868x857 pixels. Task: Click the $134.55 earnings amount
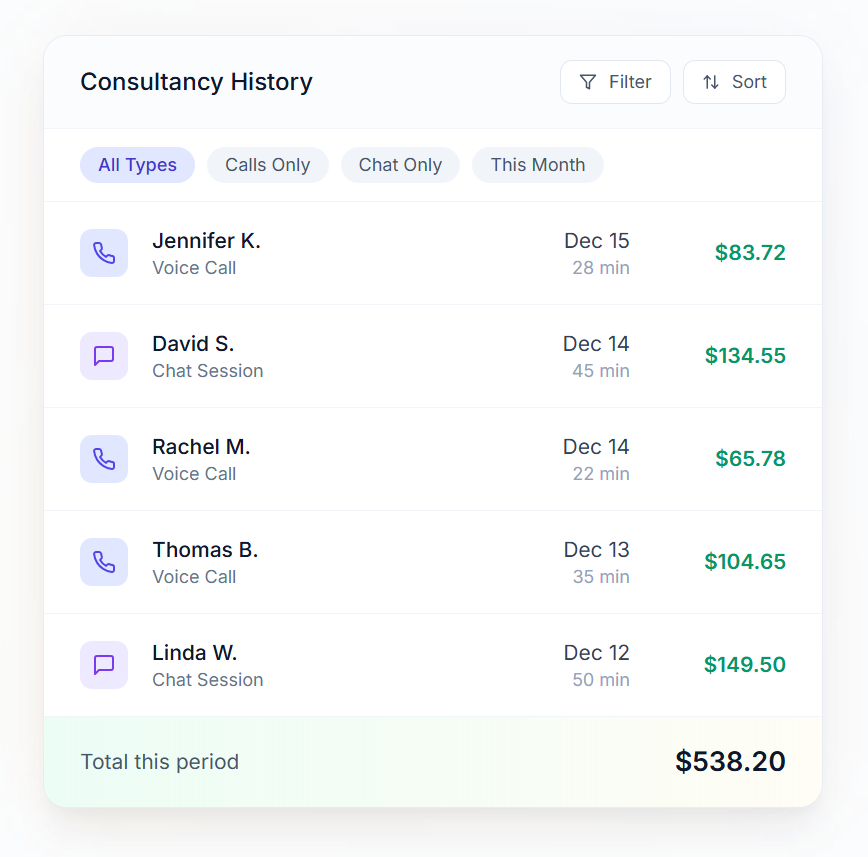745,356
